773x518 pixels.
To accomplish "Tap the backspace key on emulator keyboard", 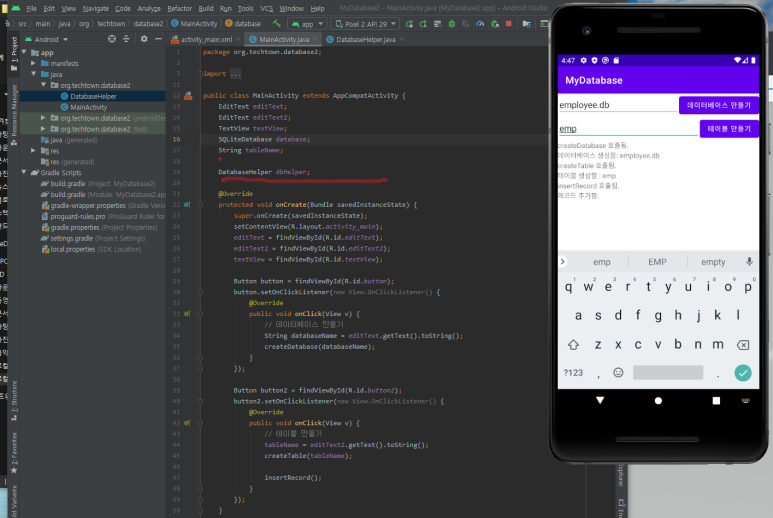I will click(743, 345).
